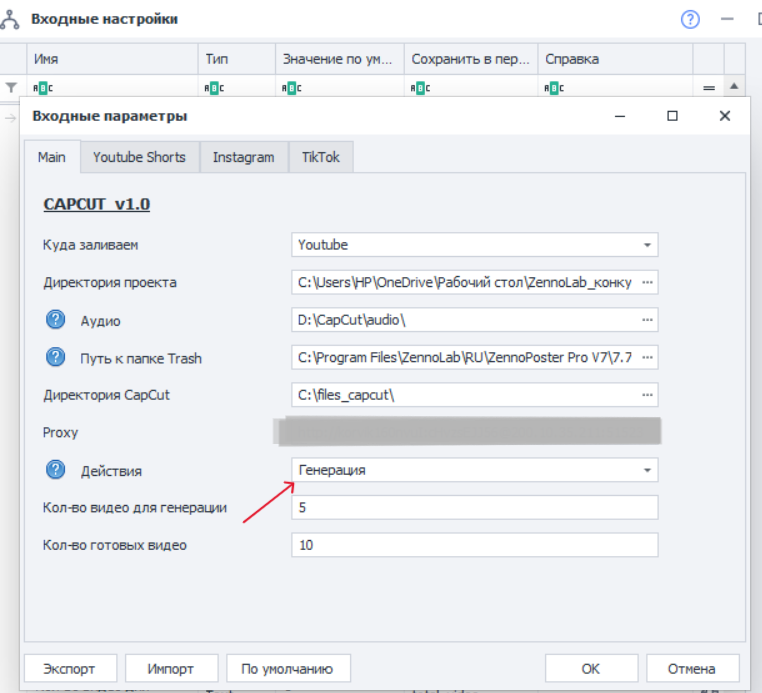This screenshot has height=693, width=762.
Task: Open help in Входные настройки title bar
Action: 690,19
